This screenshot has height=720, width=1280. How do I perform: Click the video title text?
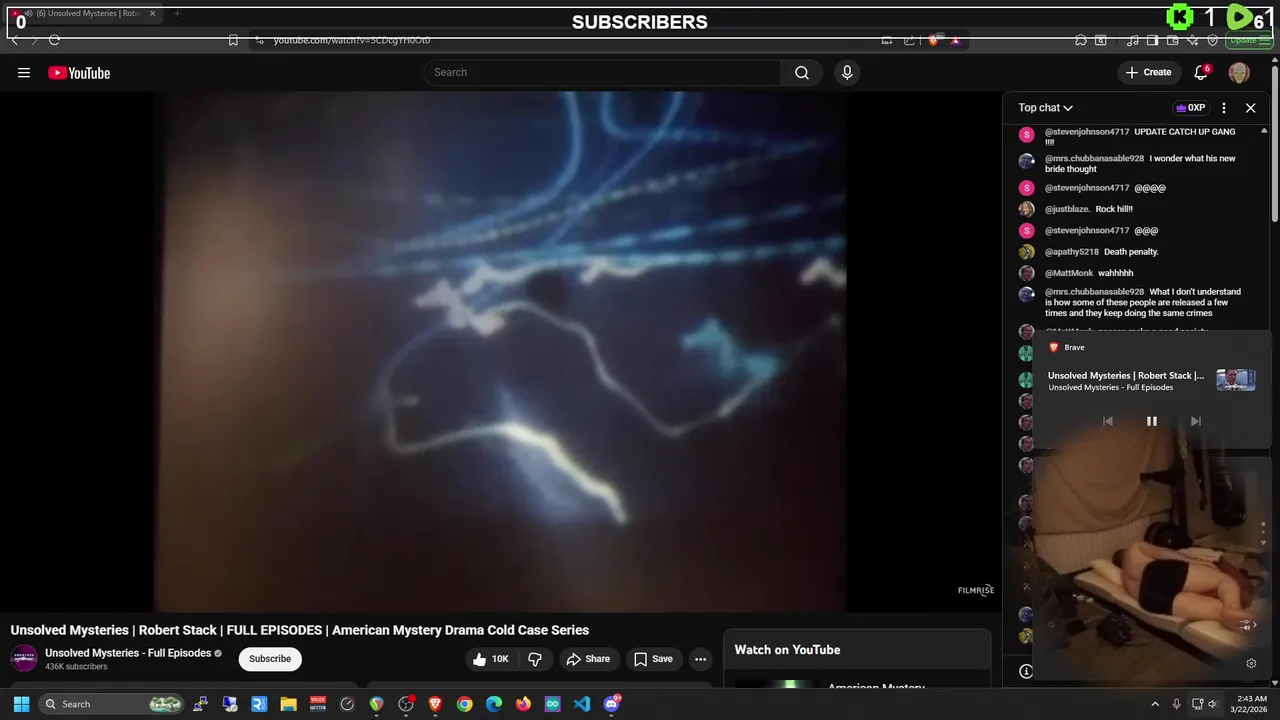point(300,630)
